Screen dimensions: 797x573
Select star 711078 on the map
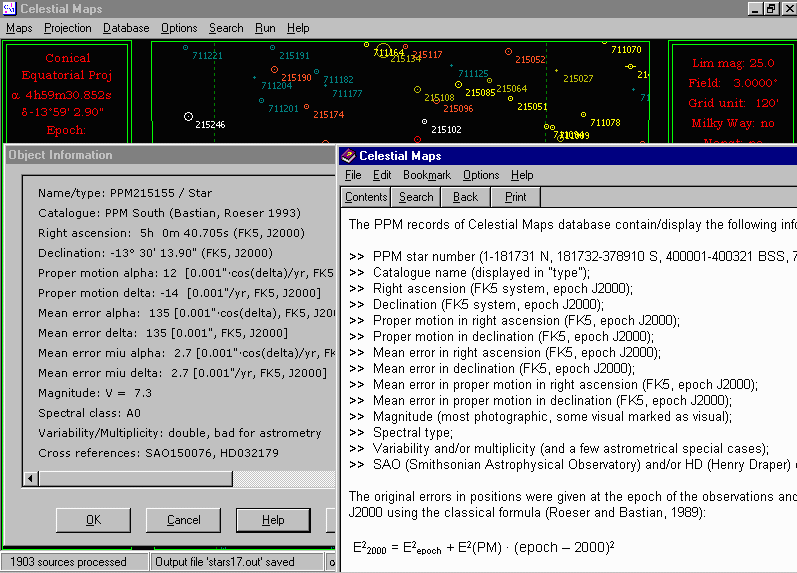pyautogui.click(x=584, y=114)
